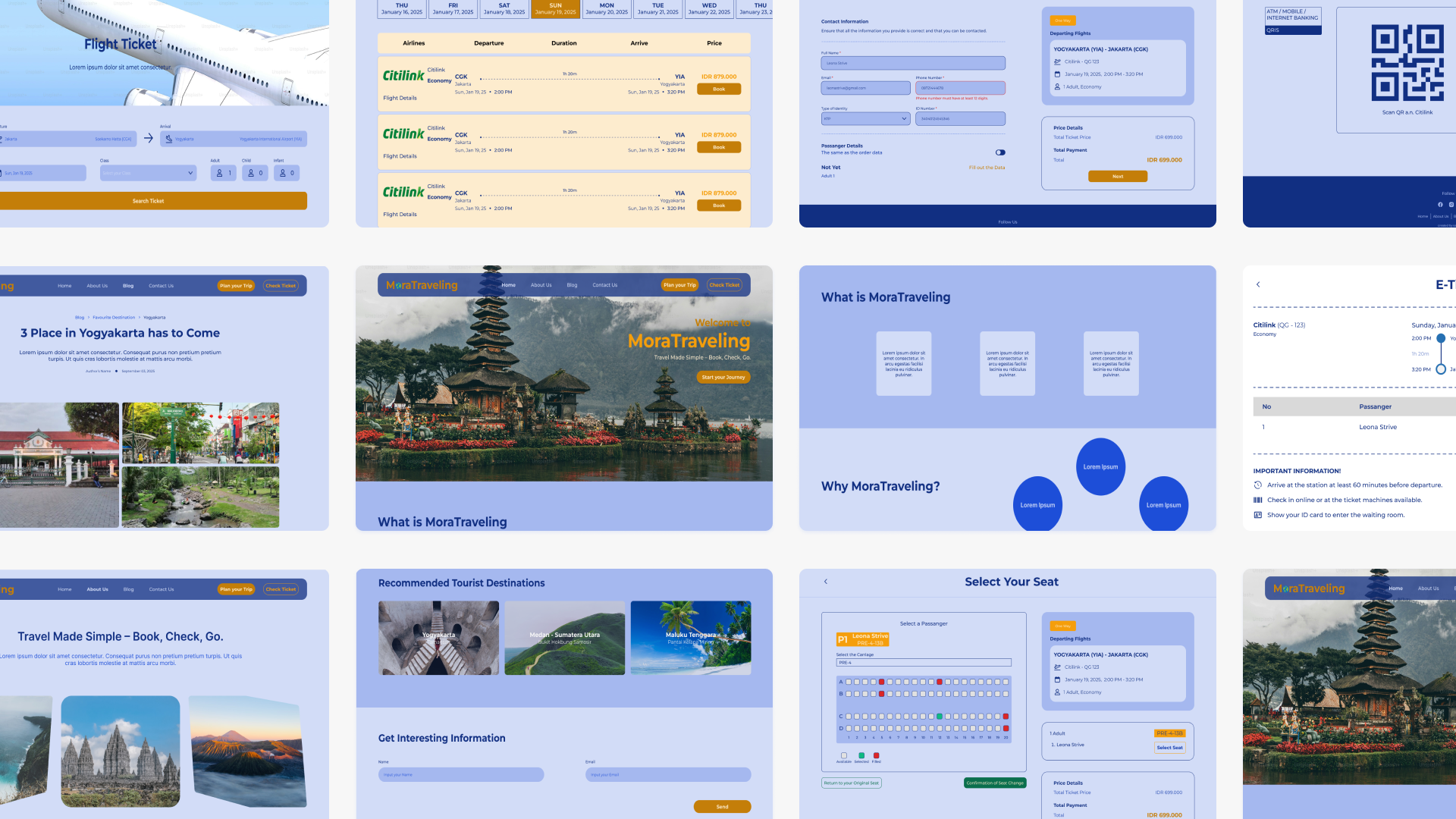Open the Type of Identity dropdown
This screenshot has width=1456, height=819.
point(865,119)
